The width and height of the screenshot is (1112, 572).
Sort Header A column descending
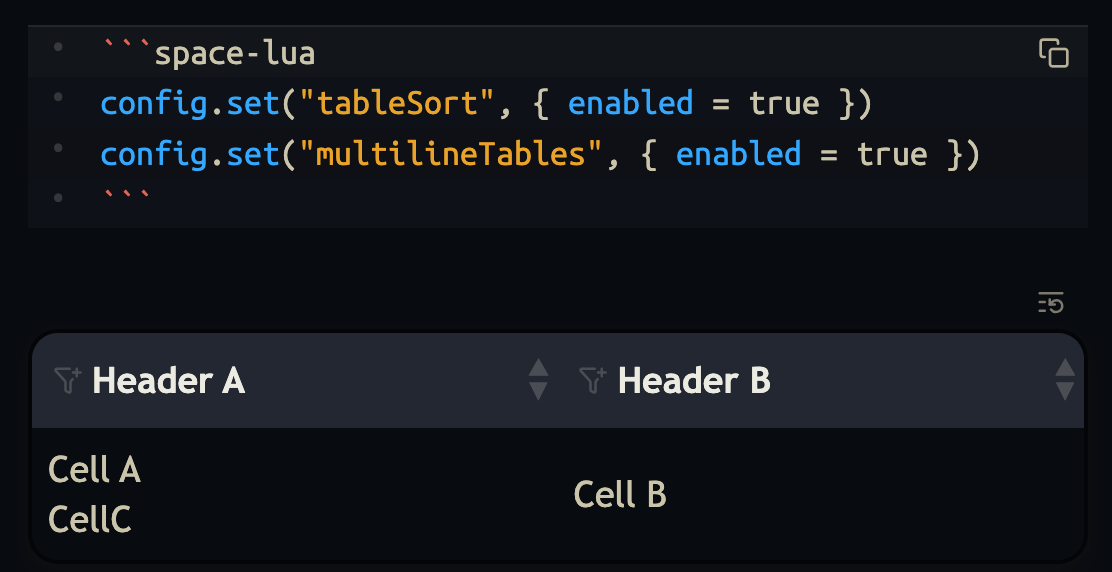pos(538,391)
